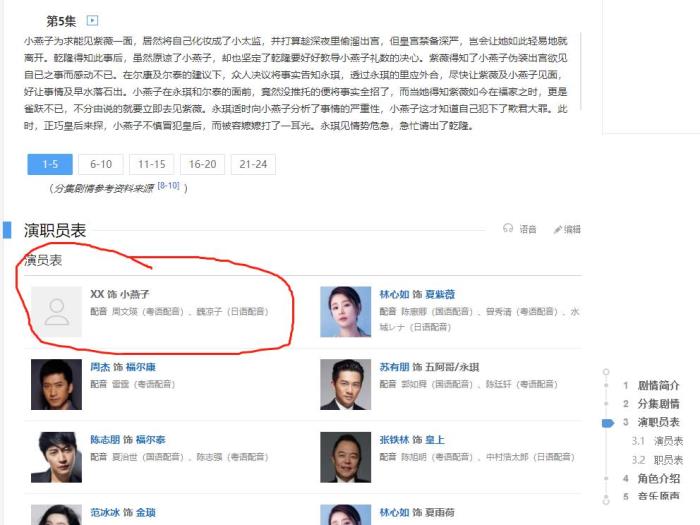The width and height of the screenshot is (700, 525).
Task: Open the 11-15 episode range
Action: click(x=151, y=164)
